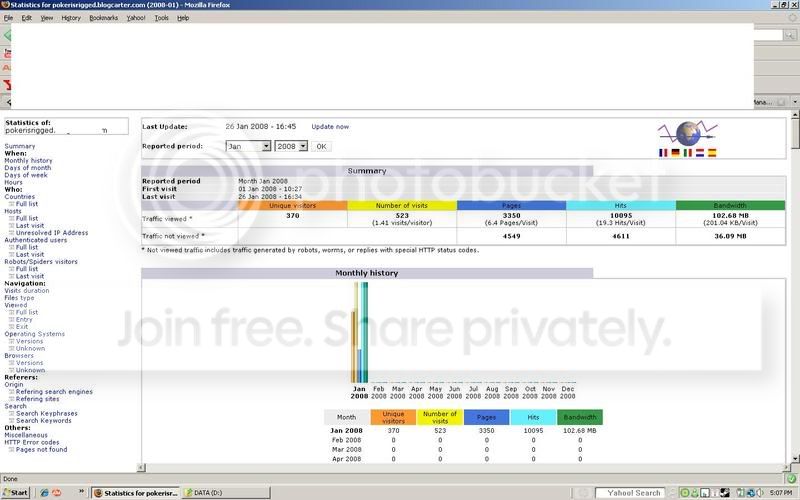
Task: Open Search Keyphrases link
Action: [46, 413]
